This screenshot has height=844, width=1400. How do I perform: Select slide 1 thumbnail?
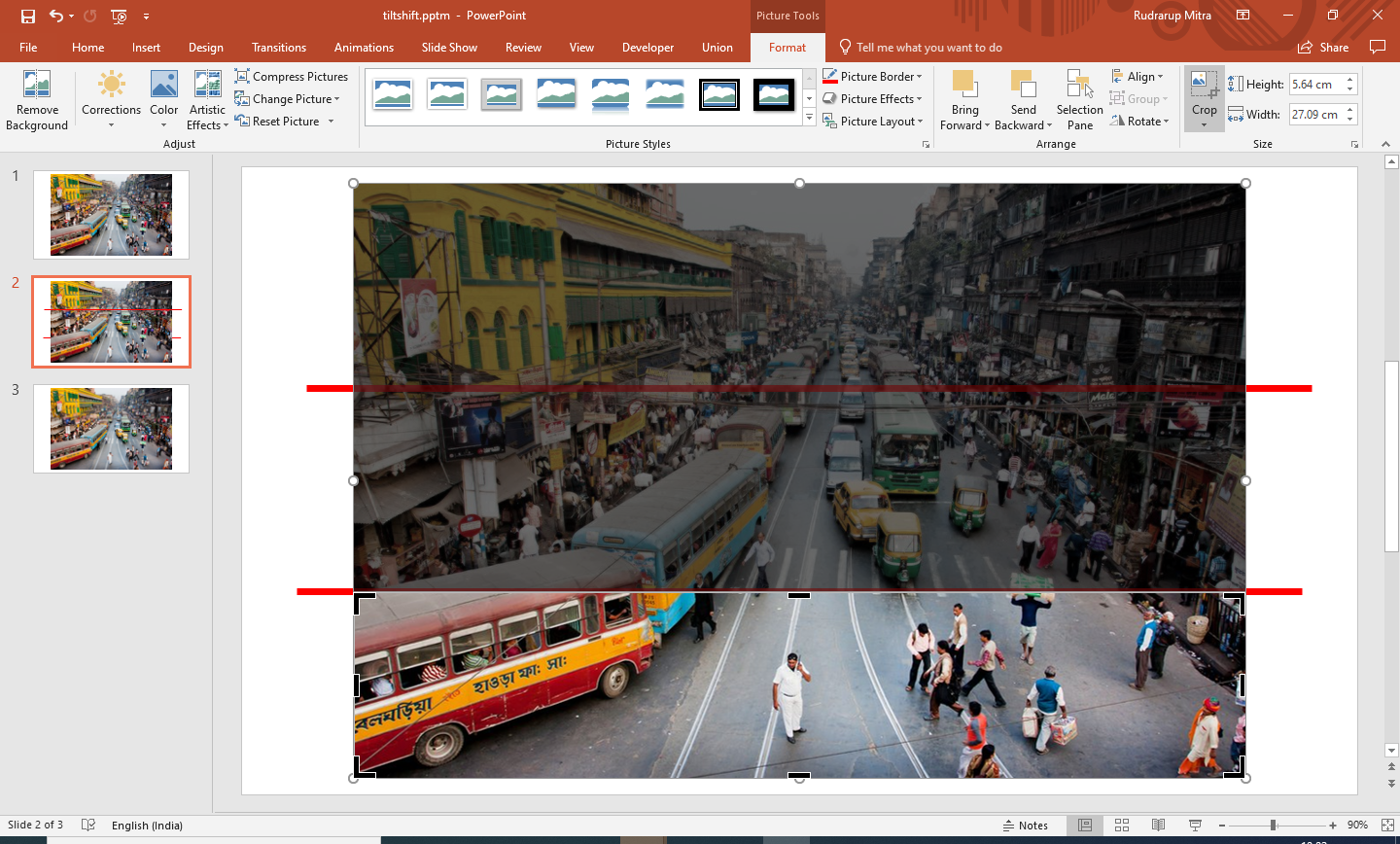click(x=111, y=215)
